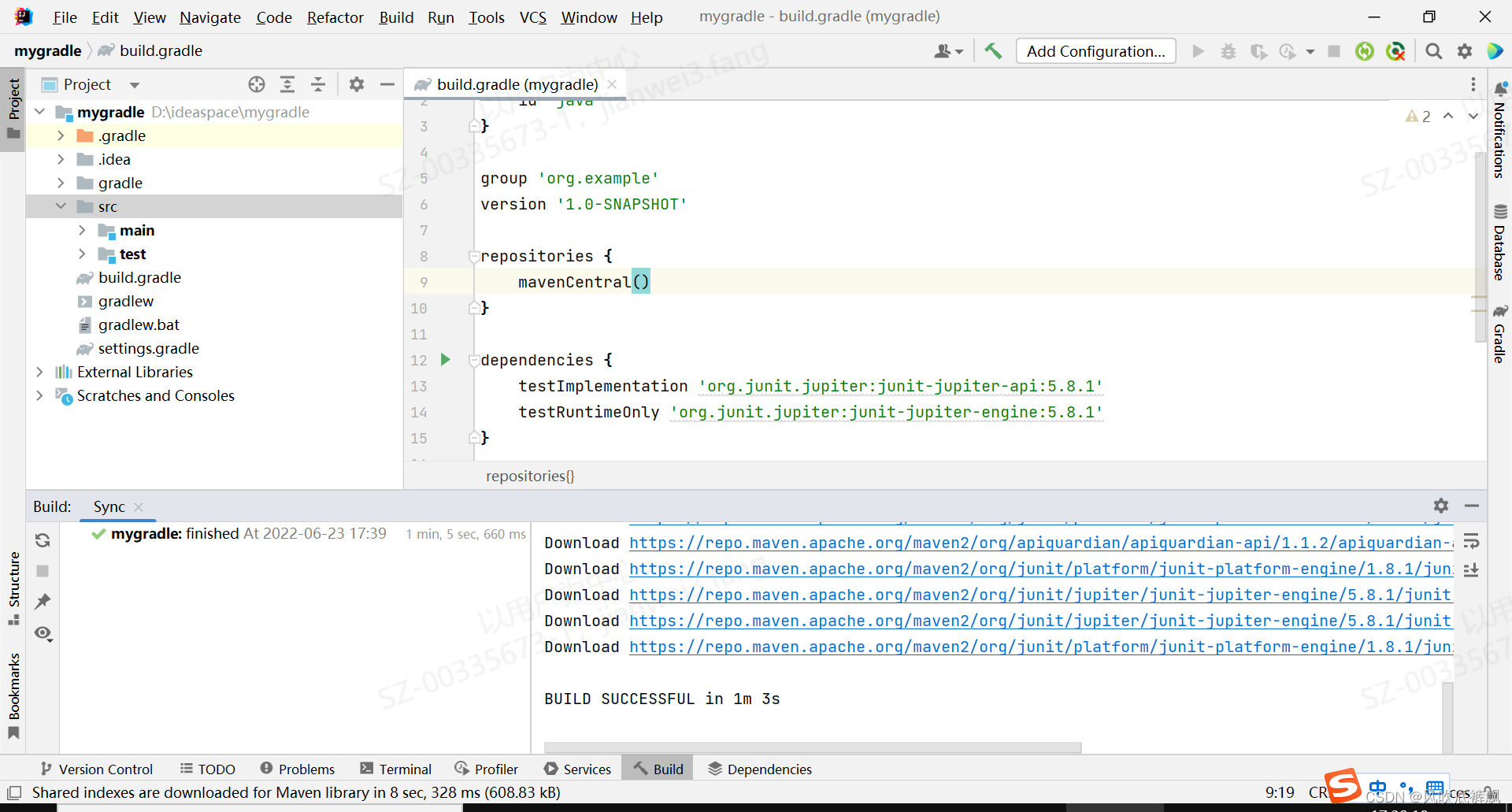This screenshot has width=1512, height=812.
Task: Select gradlew.bat in the project tree
Action: 139,324
